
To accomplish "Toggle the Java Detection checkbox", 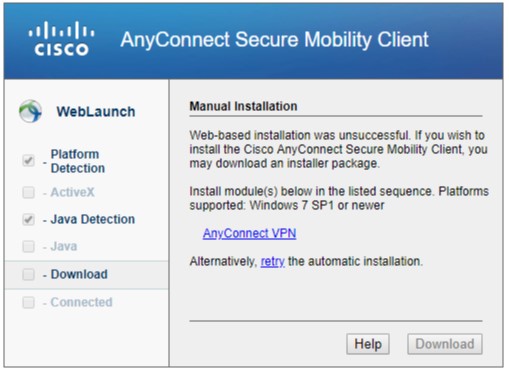I will point(28,220).
